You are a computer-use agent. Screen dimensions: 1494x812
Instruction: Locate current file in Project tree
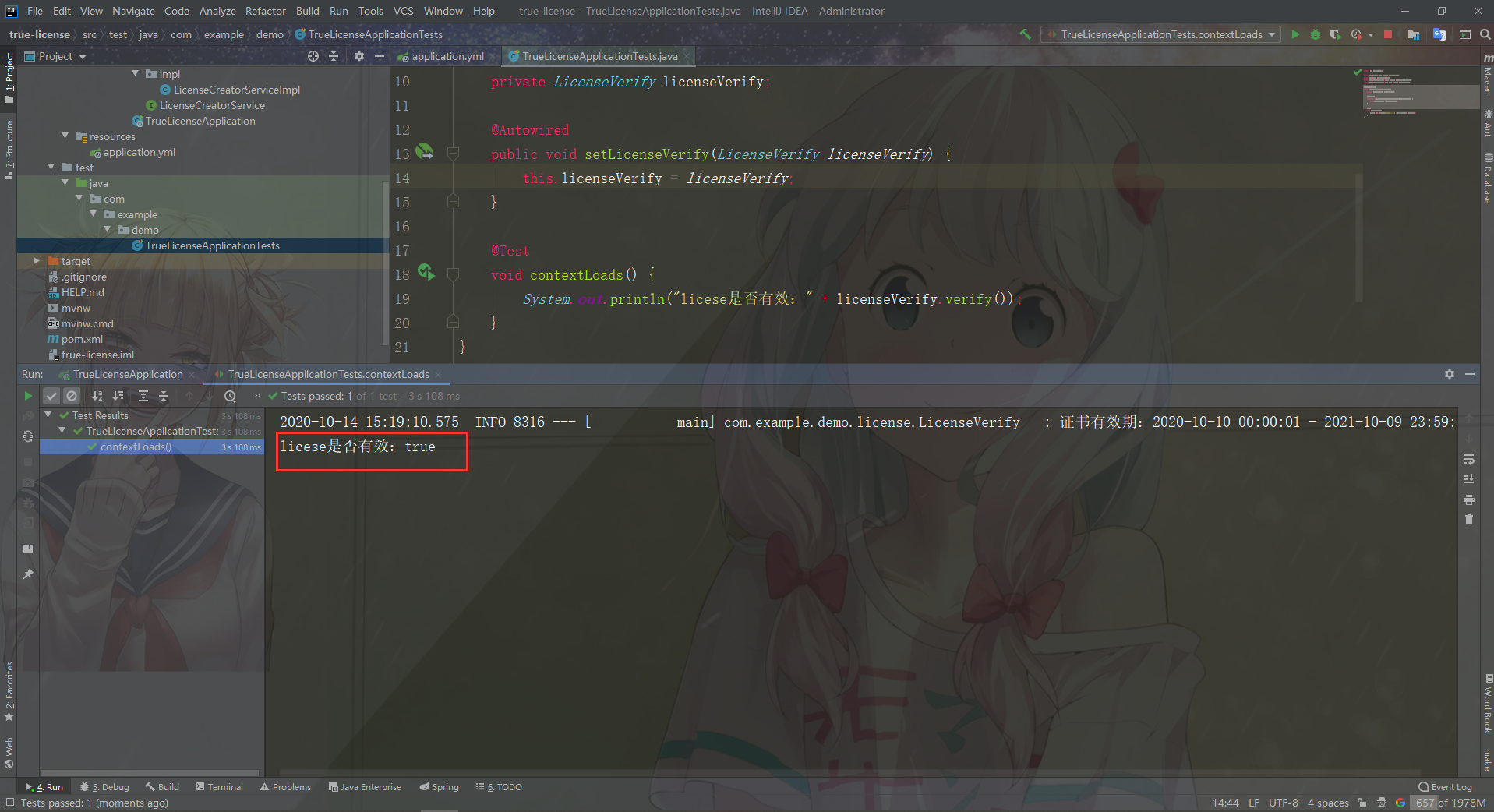pos(313,56)
